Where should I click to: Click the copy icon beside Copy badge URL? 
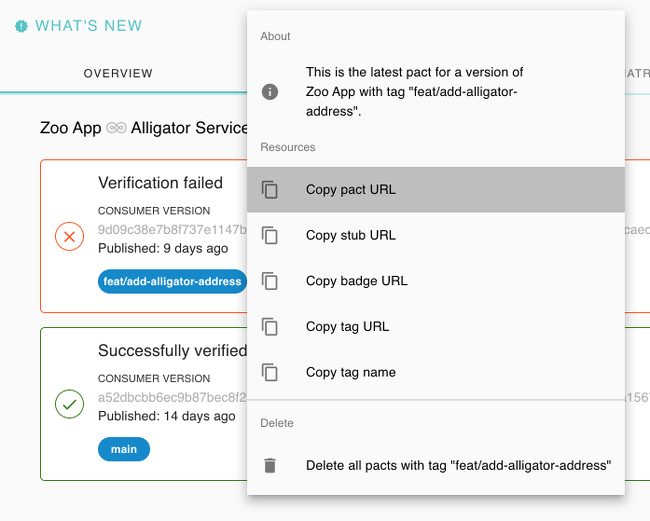[x=270, y=281]
